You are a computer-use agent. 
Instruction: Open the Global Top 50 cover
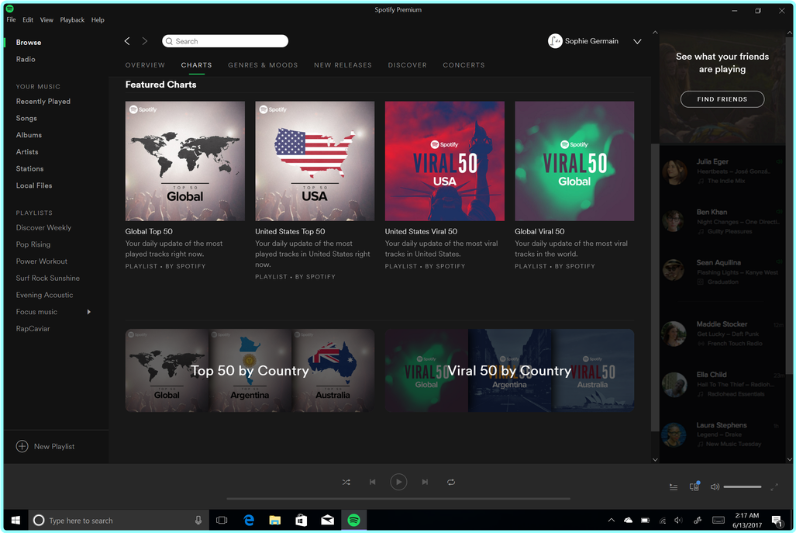185,161
